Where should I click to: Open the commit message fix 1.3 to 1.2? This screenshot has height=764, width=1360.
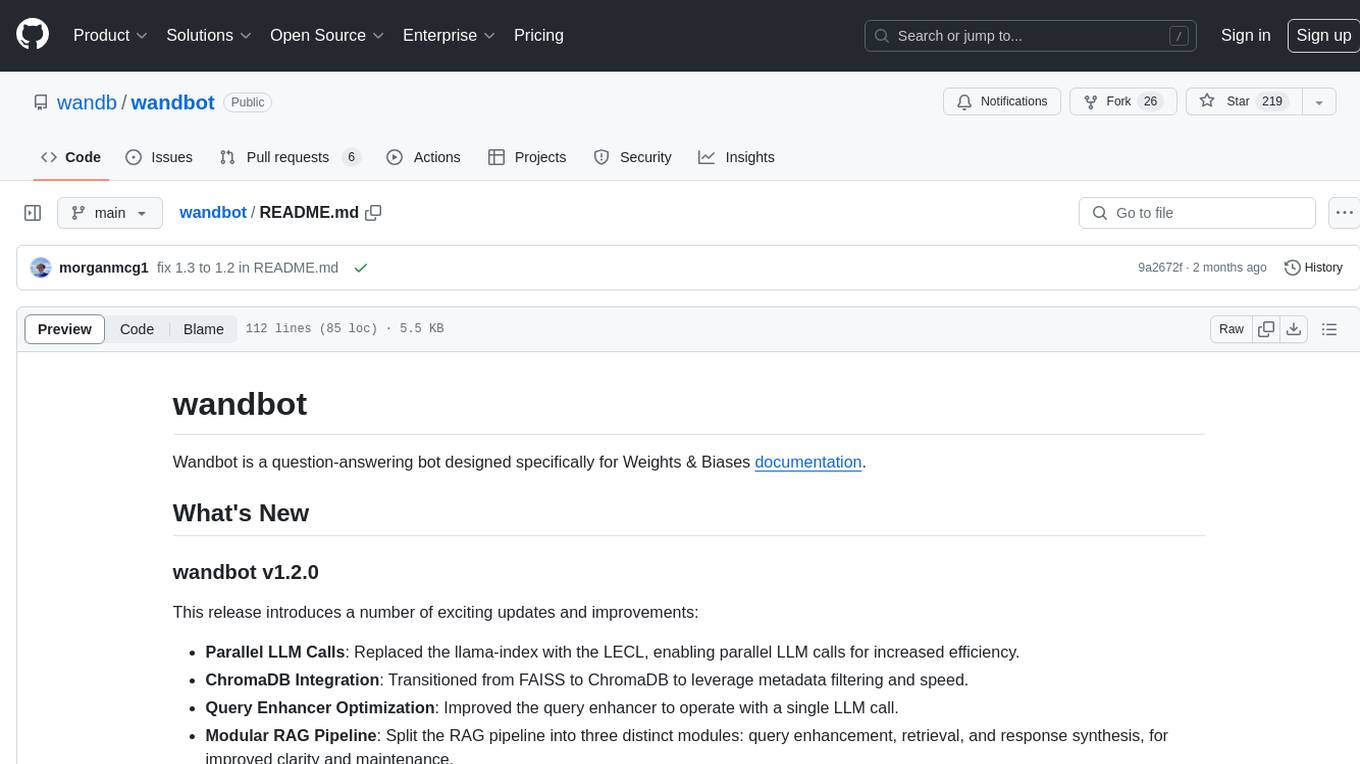point(248,268)
